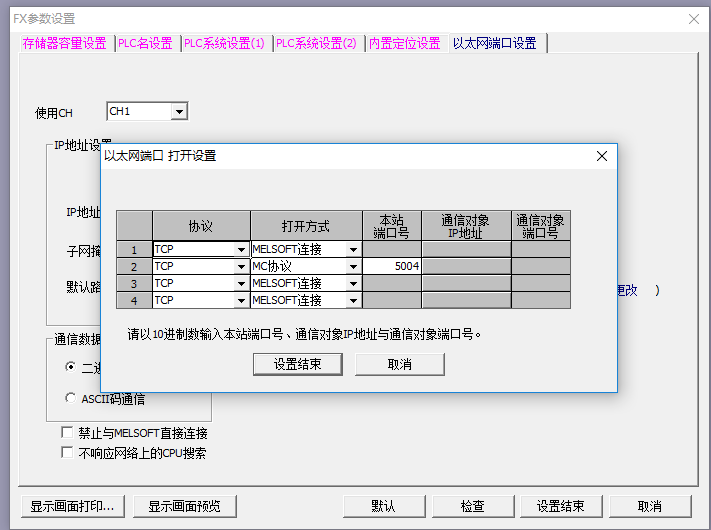Click the 默认 button
The width and height of the screenshot is (711, 530).
point(383,506)
